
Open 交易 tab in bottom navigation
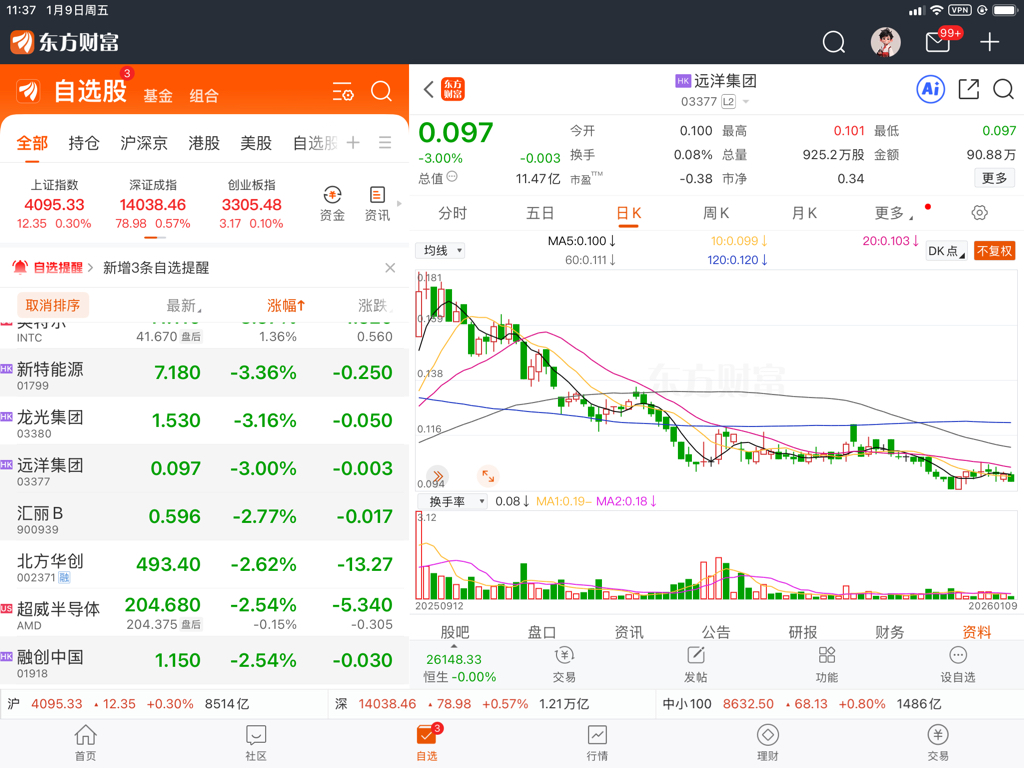click(x=938, y=743)
